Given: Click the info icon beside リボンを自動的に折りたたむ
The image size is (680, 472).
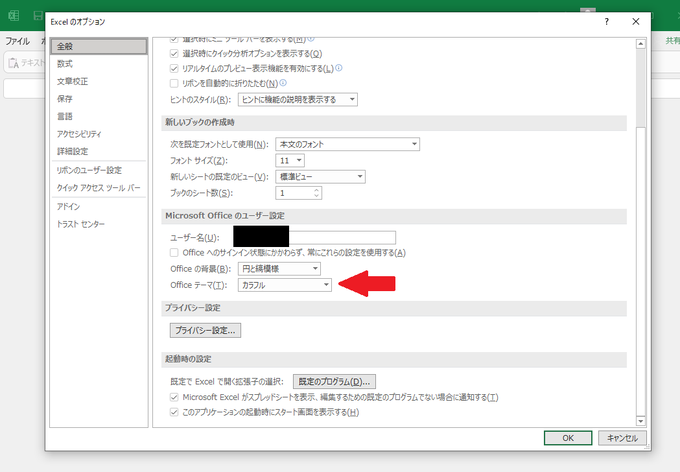Looking at the screenshot, I should point(283,82).
